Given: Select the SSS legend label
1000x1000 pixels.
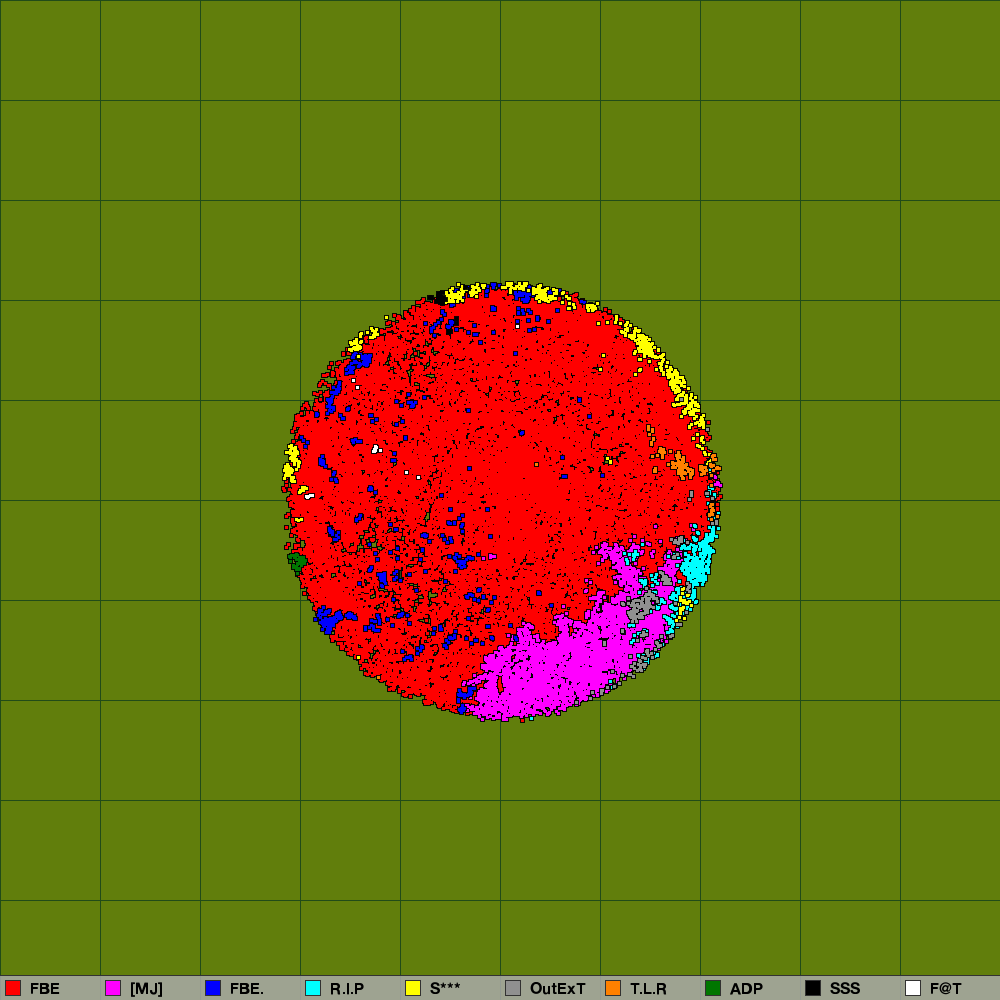Looking at the screenshot, I should click(x=845, y=989).
